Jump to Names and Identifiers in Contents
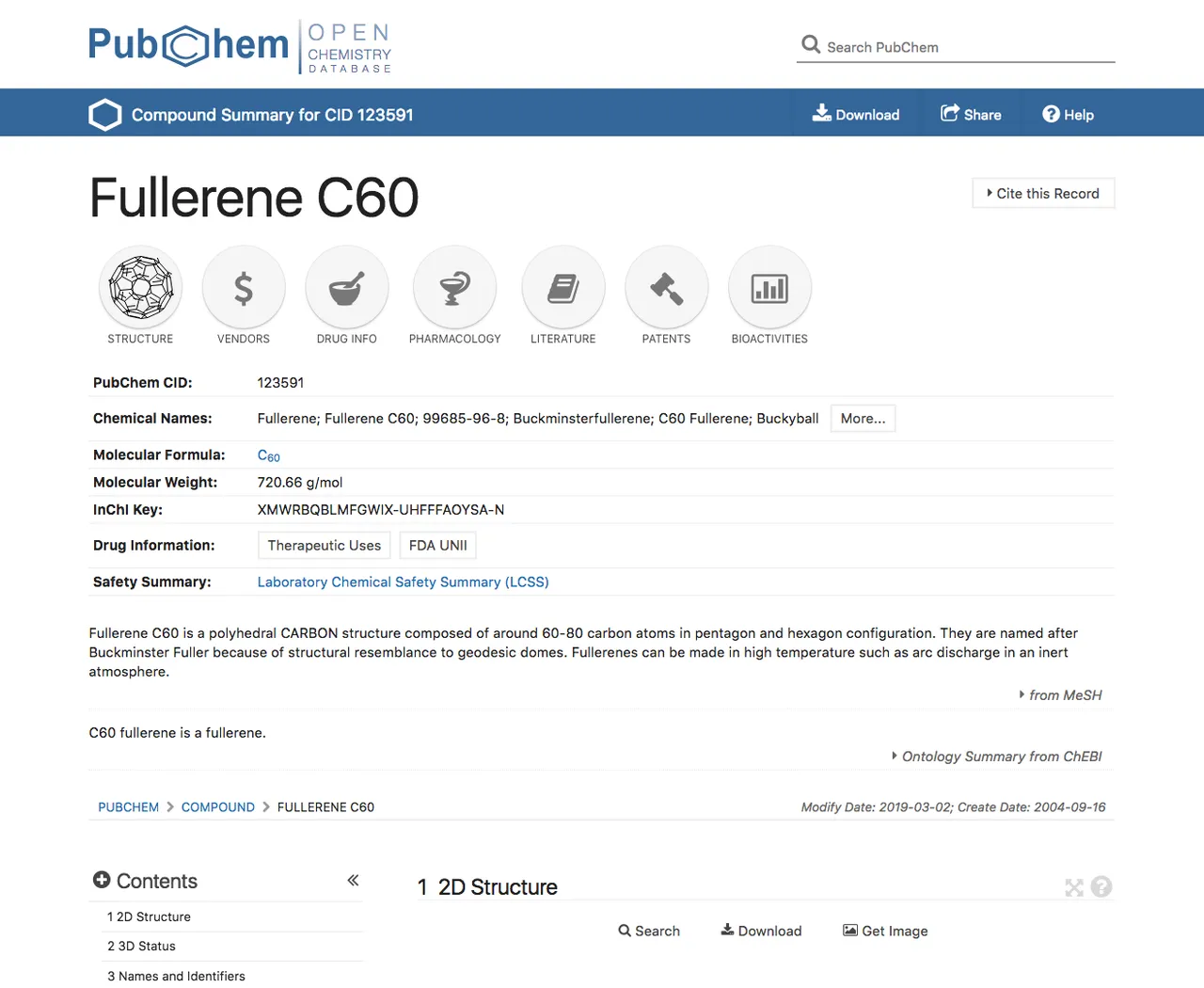This screenshot has width=1204, height=988. [176, 977]
